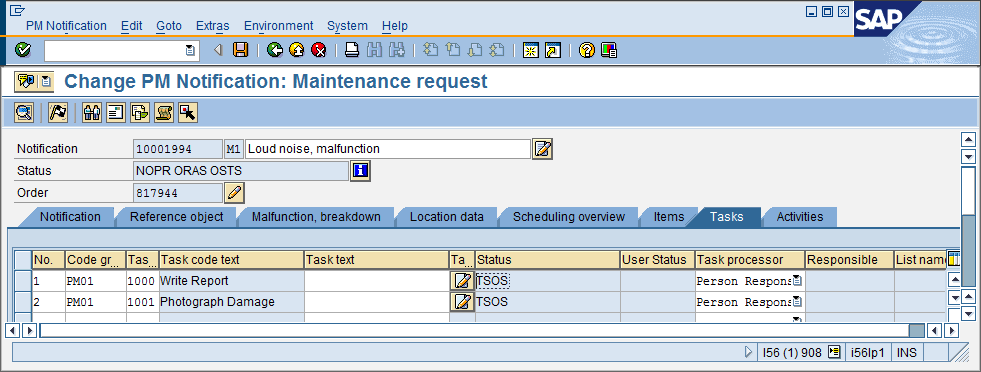Screen dimensions: 981x372
Task: Click the notification type icon beside the title
Action: 26,81
